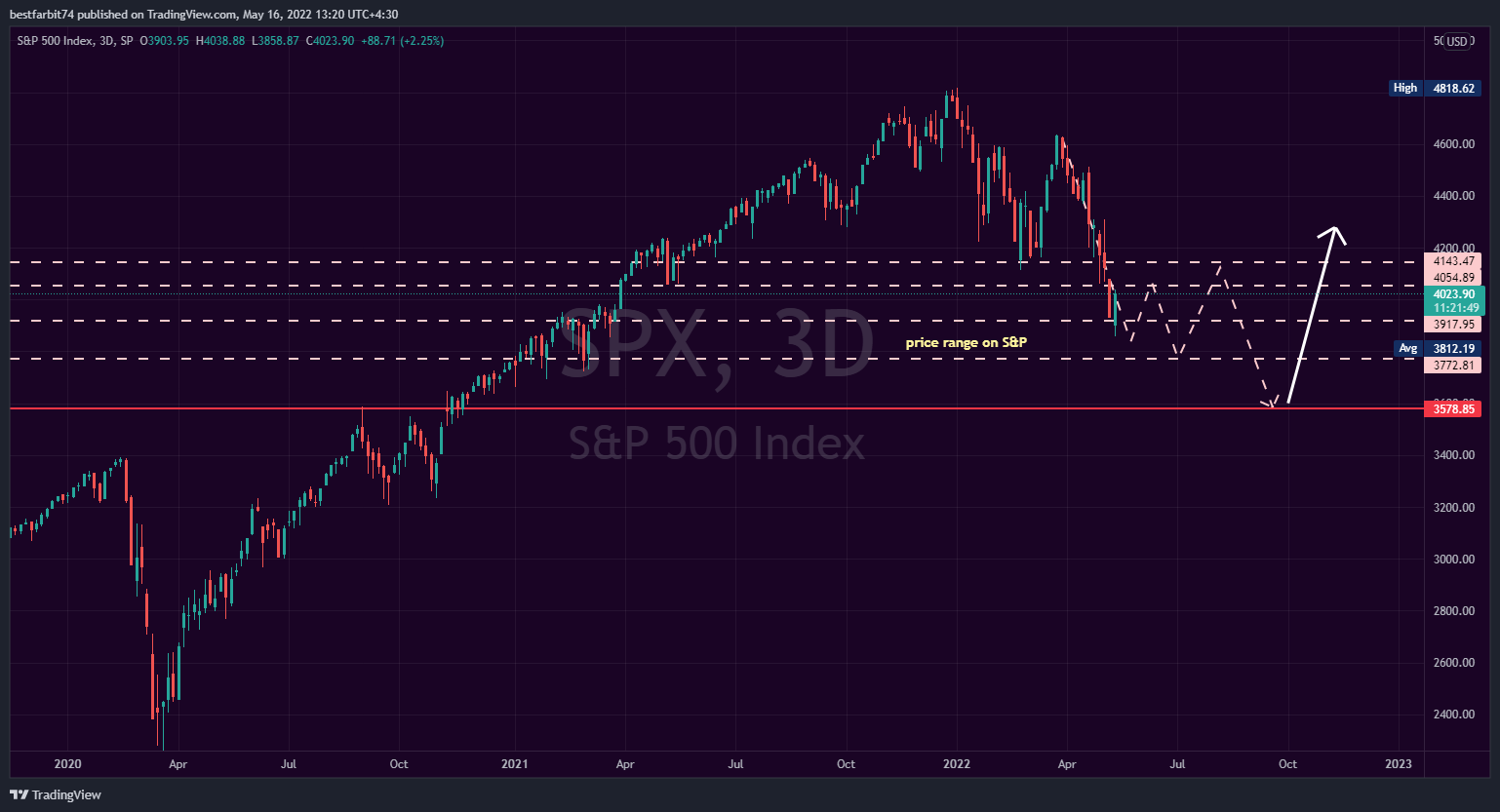Click the 2020 time axis label
Image resolution: width=1500 pixels, height=812 pixels.
[x=67, y=764]
